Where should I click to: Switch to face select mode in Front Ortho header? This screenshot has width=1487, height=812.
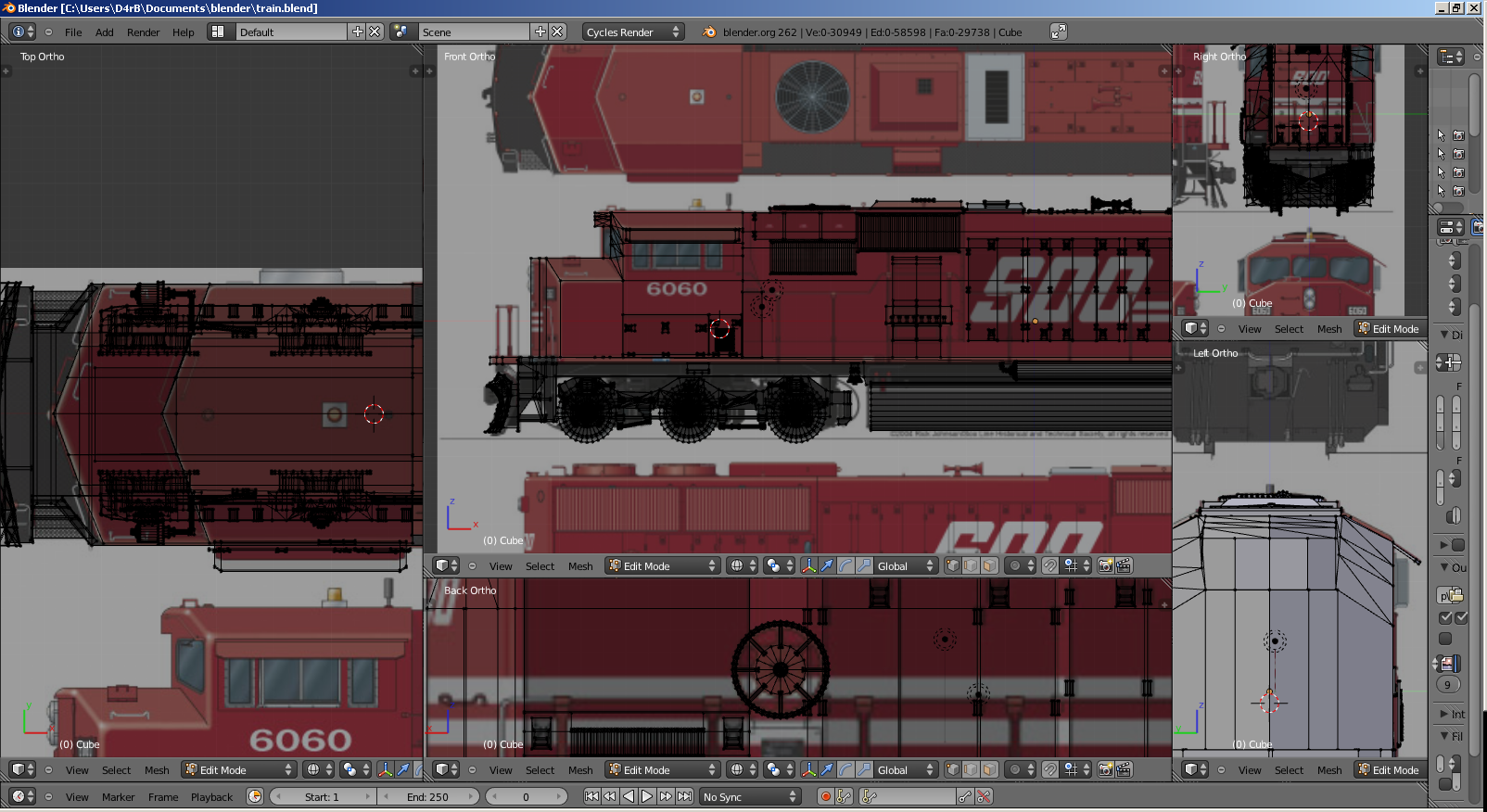(989, 565)
